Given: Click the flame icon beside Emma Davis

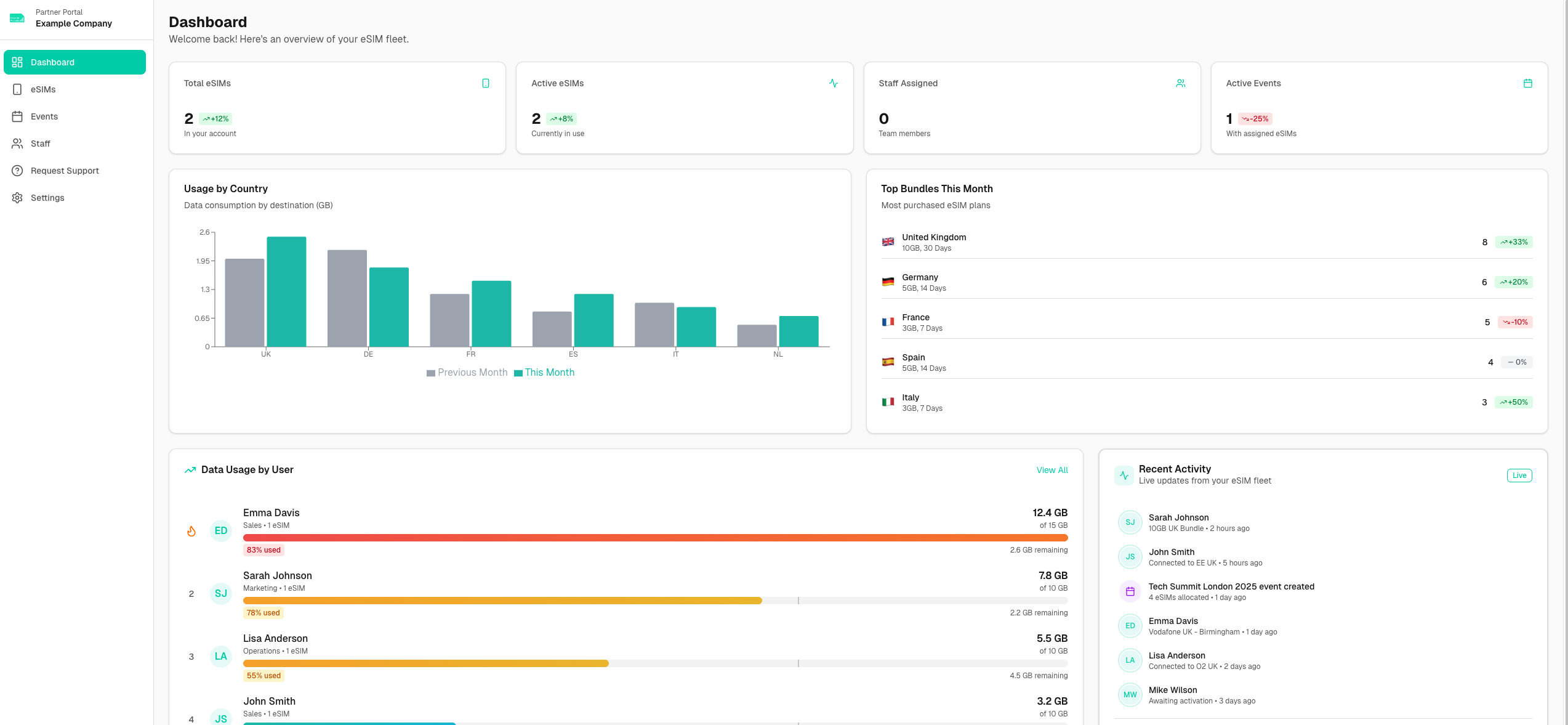Looking at the screenshot, I should [x=191, y=531].
